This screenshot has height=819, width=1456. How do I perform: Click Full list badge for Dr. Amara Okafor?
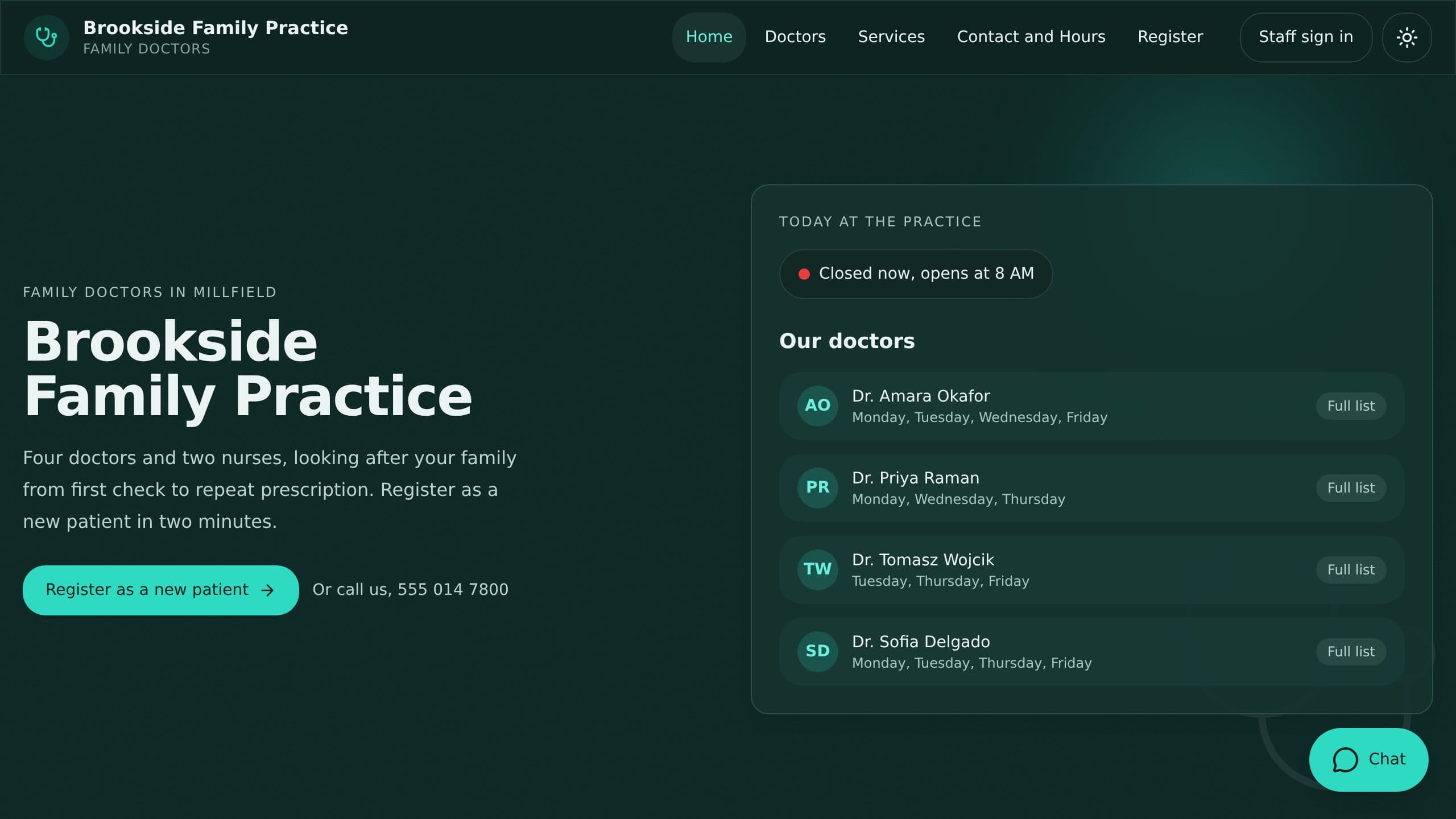point(1351,406)
